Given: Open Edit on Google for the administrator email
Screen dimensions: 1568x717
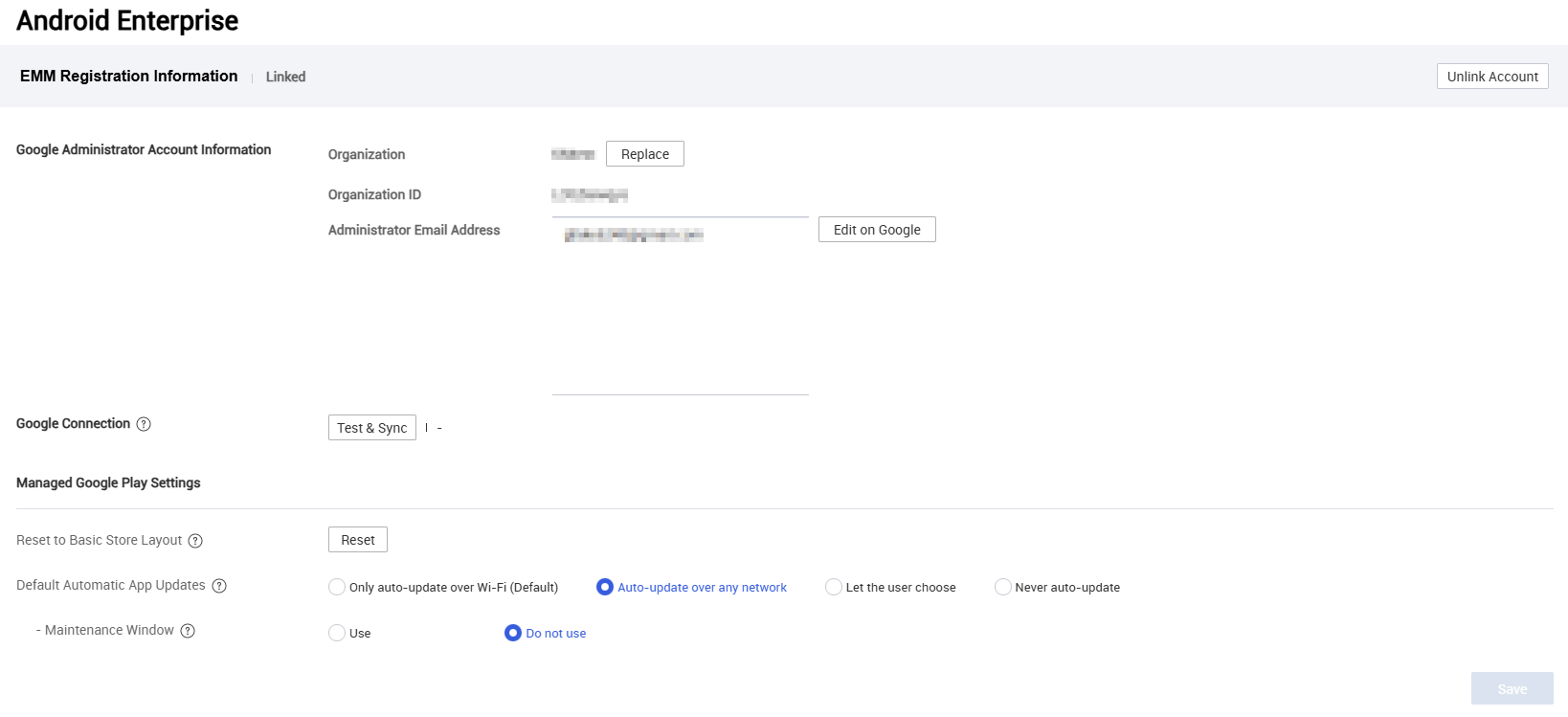Looking at the screenshot, I should 877,230.
